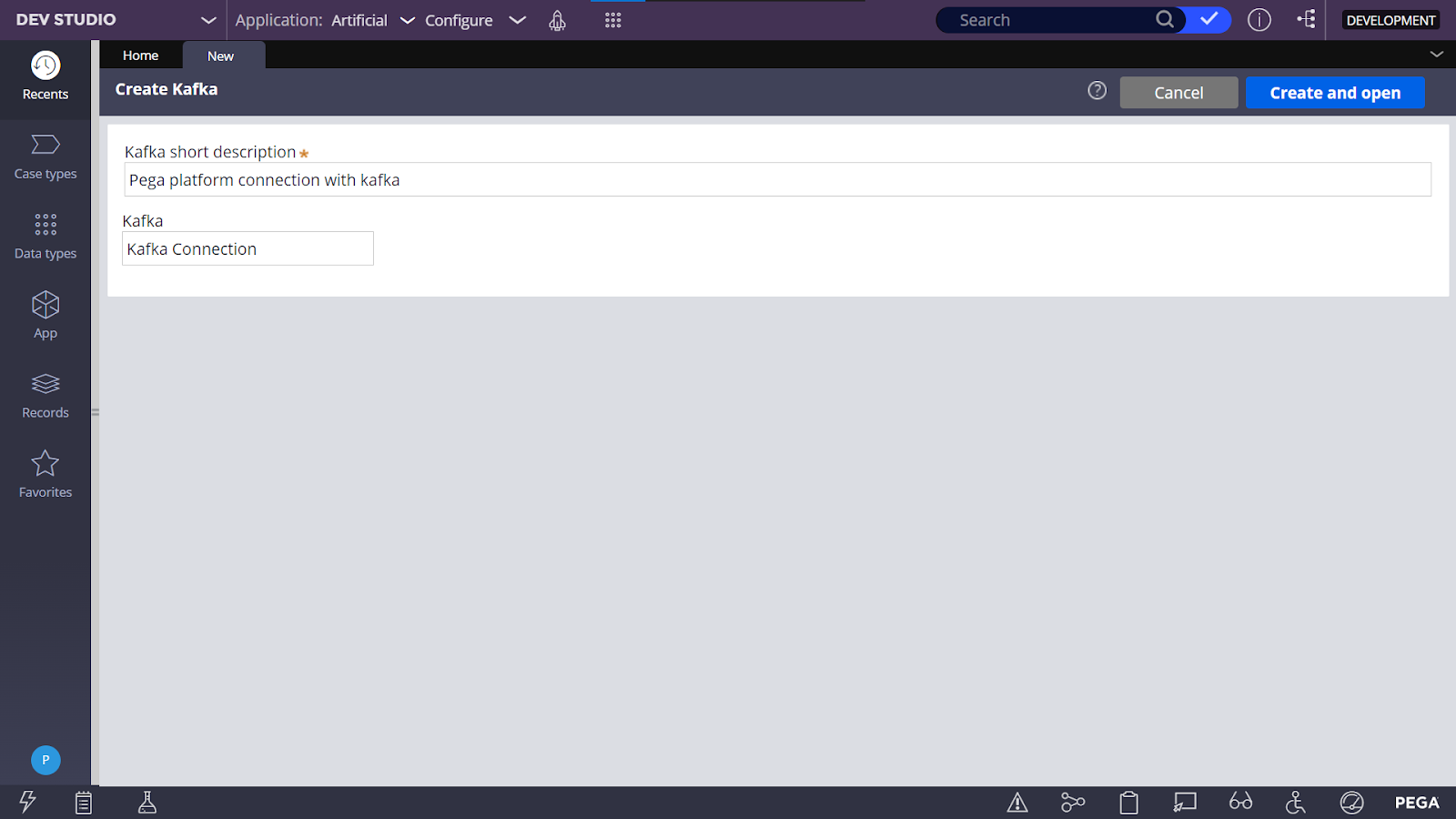Viewport: 1456px width, 819px height.
Task: Focus the Kafka Connection input field
Action: [x=248, y=248]
